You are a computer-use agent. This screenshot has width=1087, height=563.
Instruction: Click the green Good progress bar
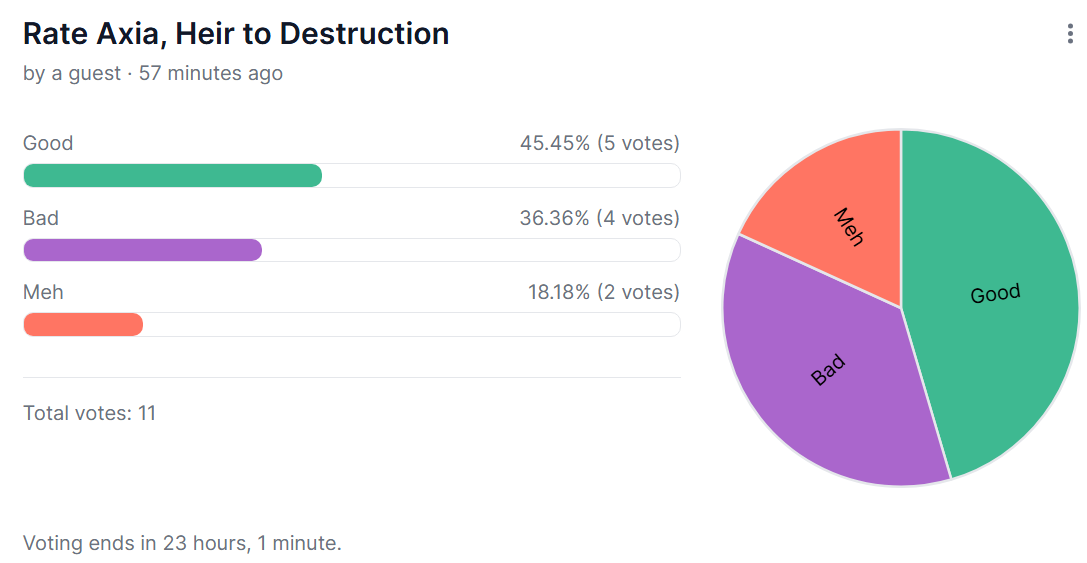tap(172, 176)
